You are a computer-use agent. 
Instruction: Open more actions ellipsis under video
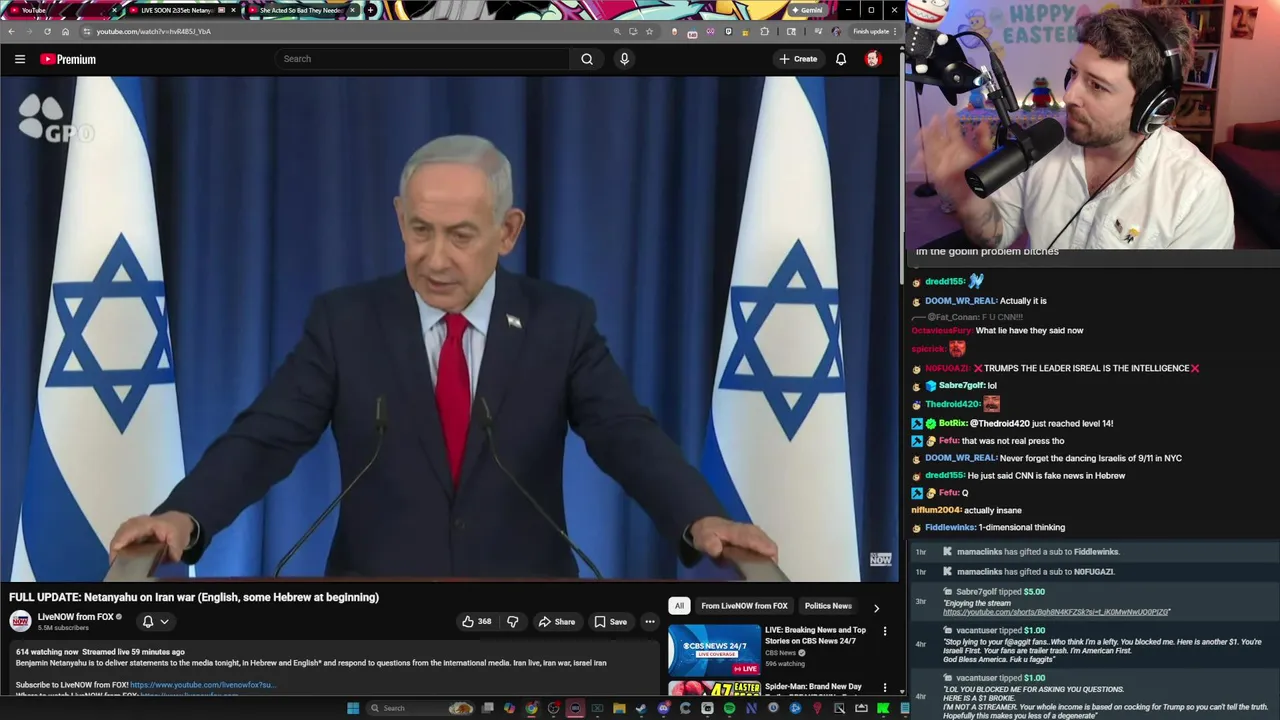click(x=650, y=622)
